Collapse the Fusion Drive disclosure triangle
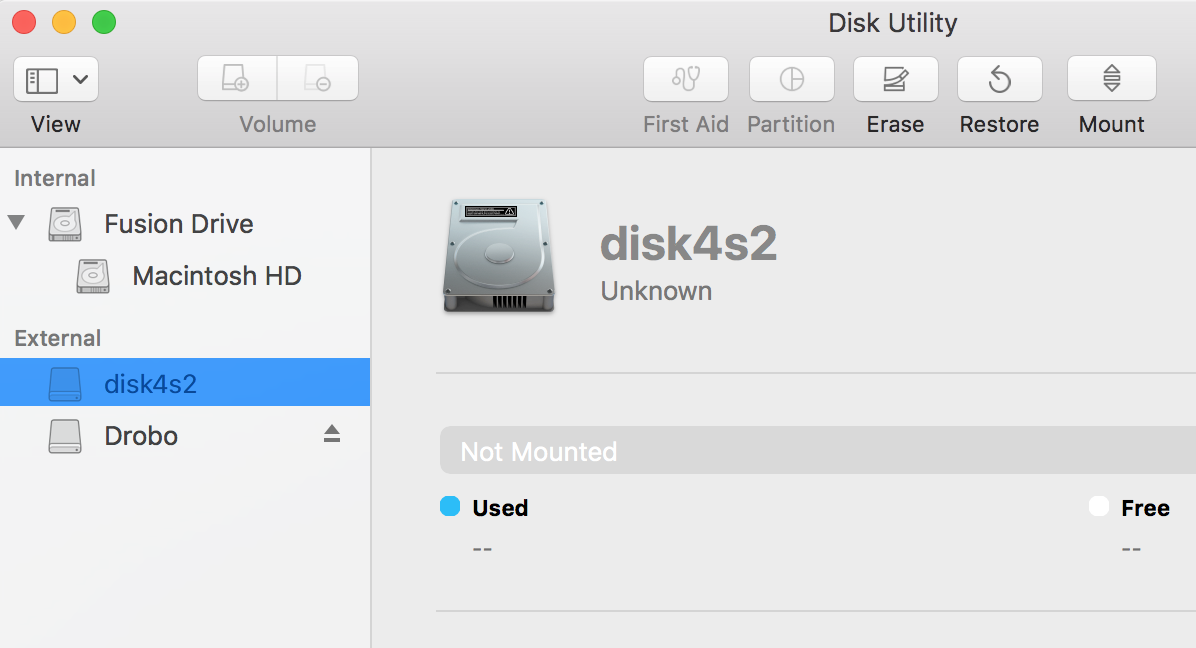This screenshot has width=1196, height=648. click(16, 222)
